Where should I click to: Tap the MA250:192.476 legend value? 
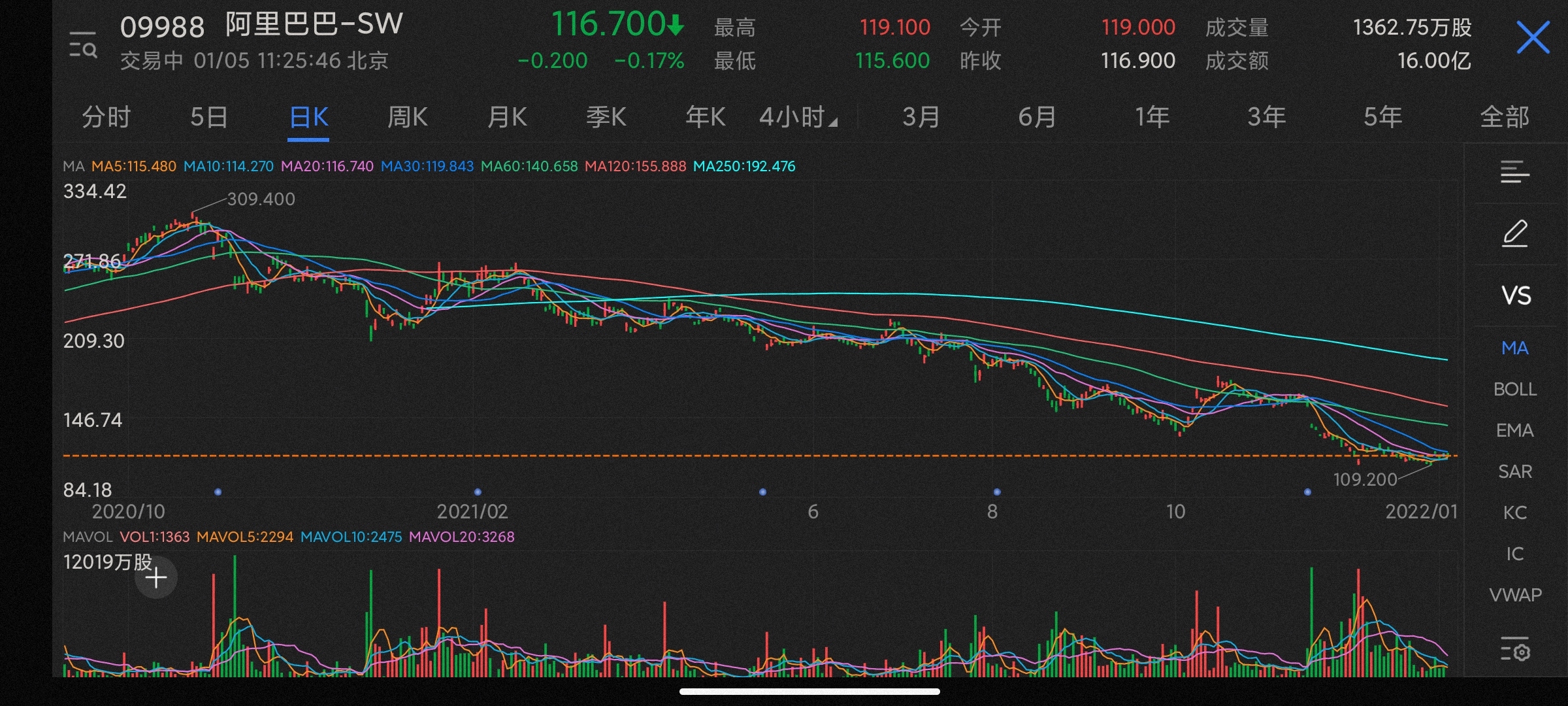tap(743, 166)
